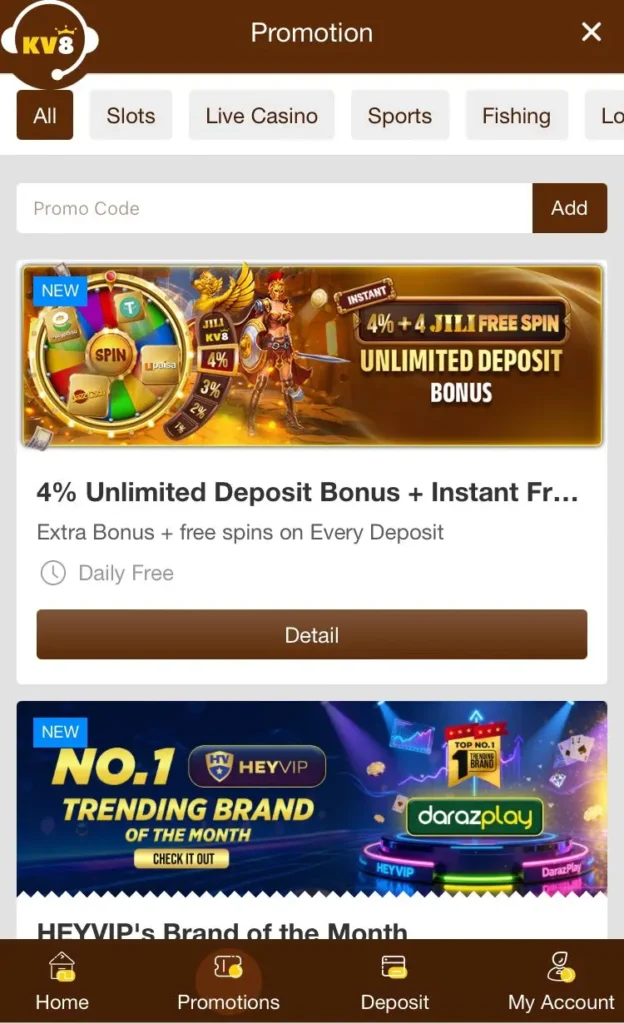
Task: Switch to the Slots tab
Action: point(131,116)
